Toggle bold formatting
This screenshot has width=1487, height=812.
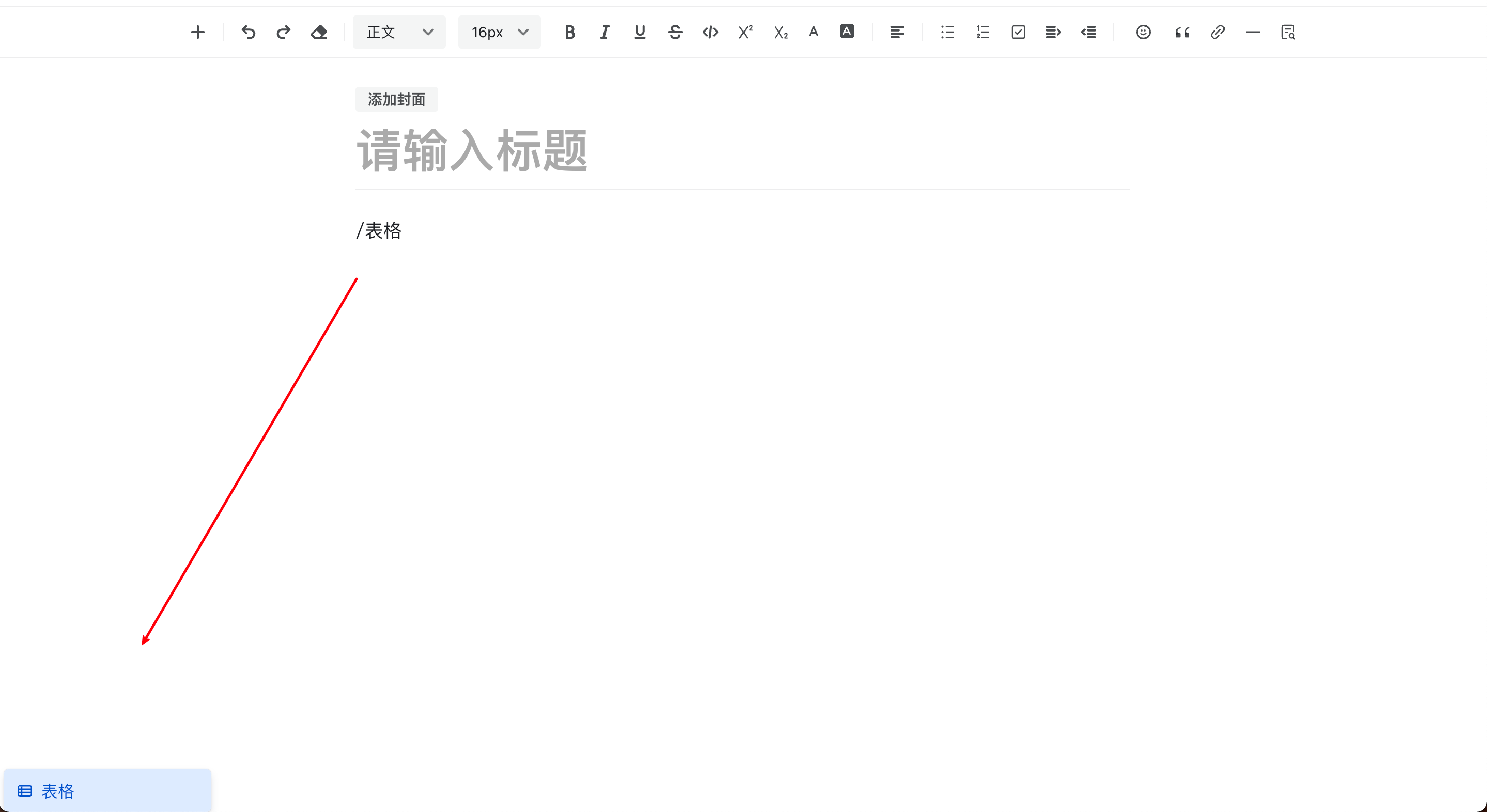(x=570, y=32)
